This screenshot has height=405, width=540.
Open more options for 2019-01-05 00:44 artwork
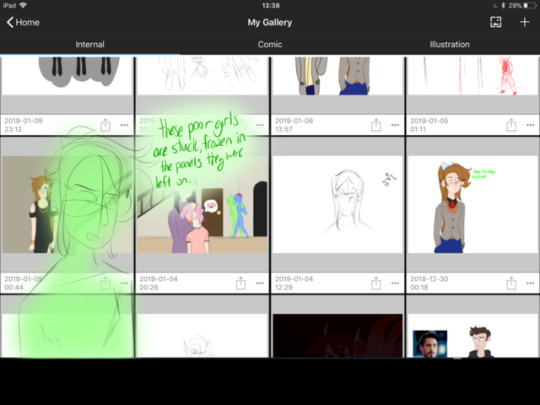(124, 283)
